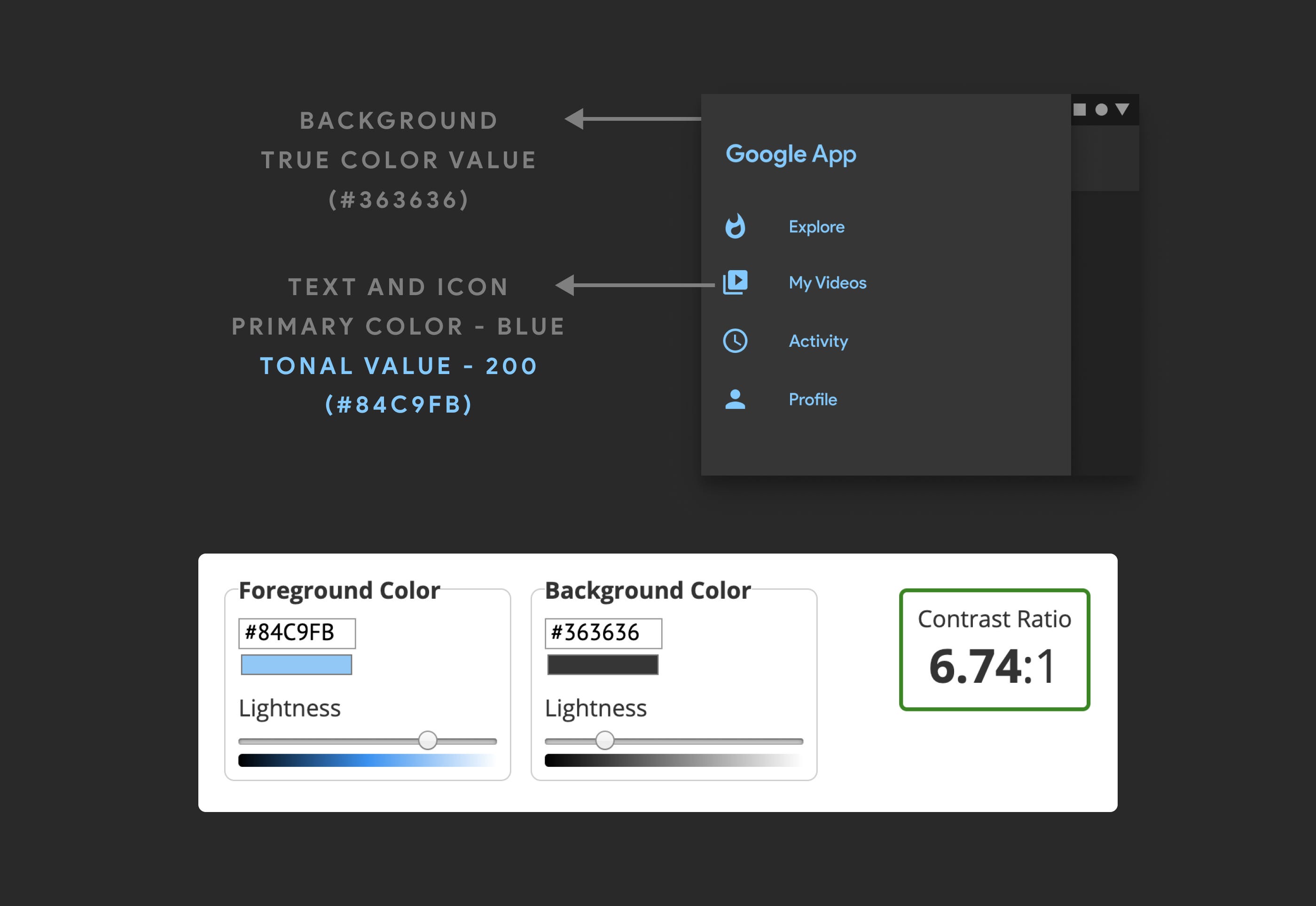Click the Foreground Color hex input field

[297, 633]
